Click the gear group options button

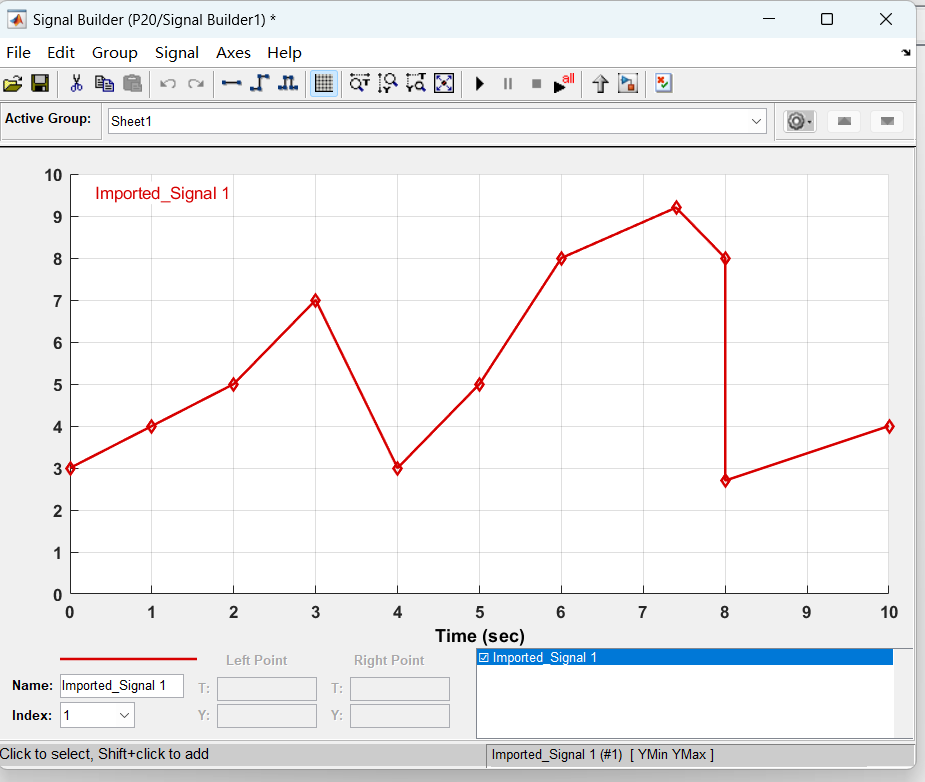799,121
